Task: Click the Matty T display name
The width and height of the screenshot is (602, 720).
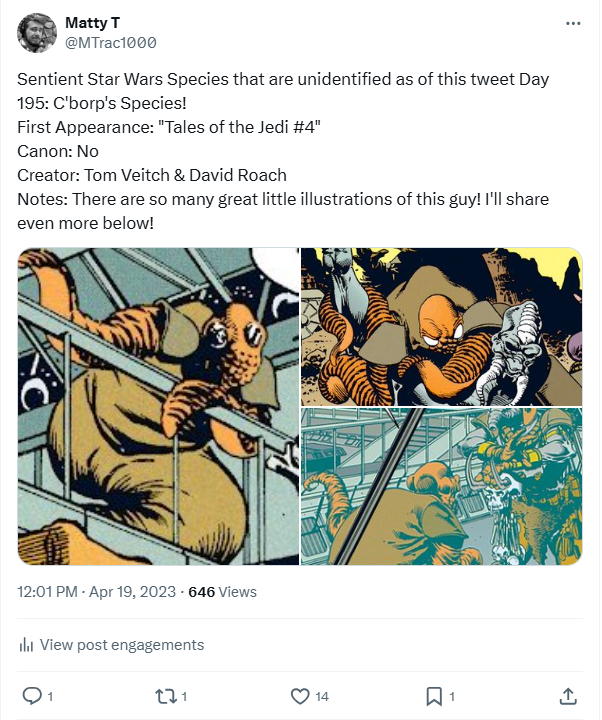Action: tap(92, 22)
